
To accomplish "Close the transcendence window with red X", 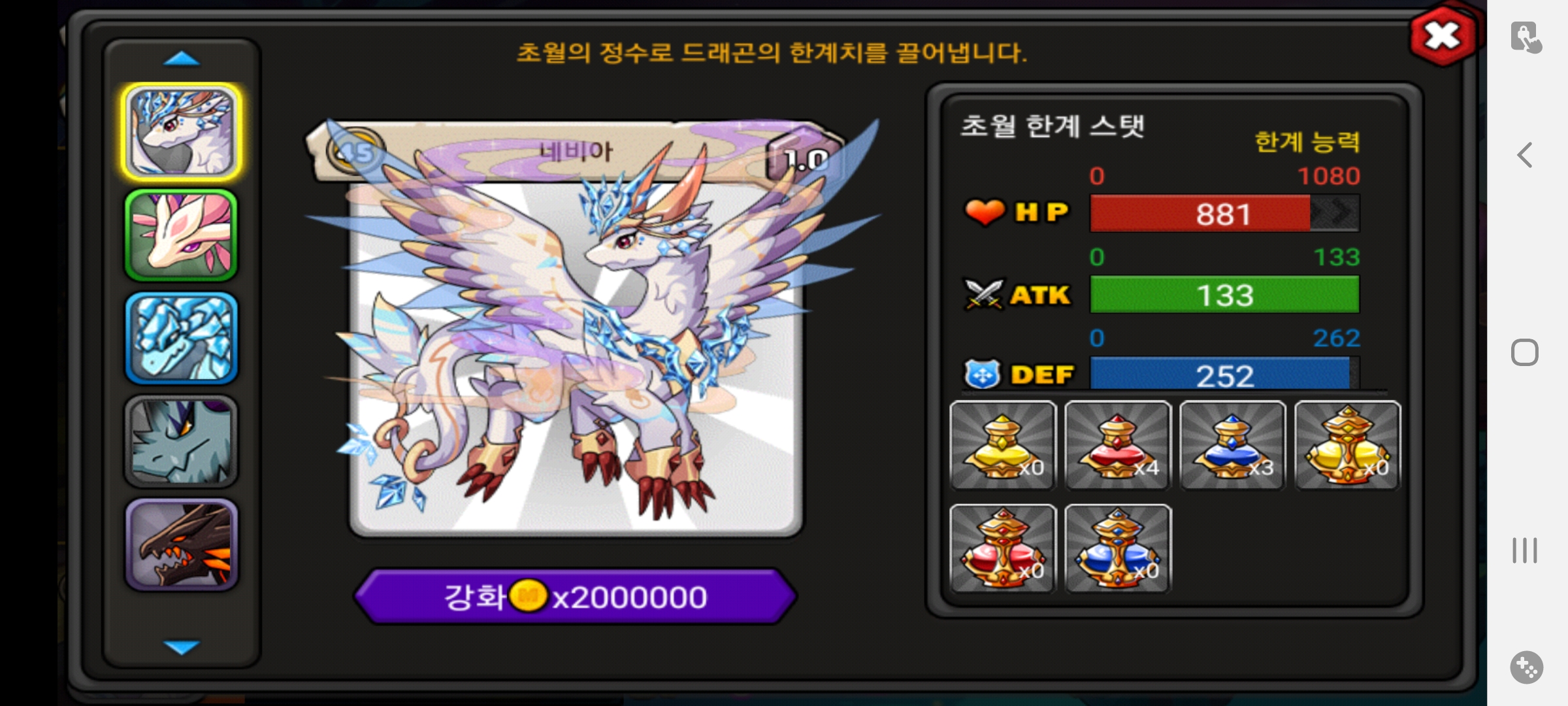I will tap(1443, 35).
